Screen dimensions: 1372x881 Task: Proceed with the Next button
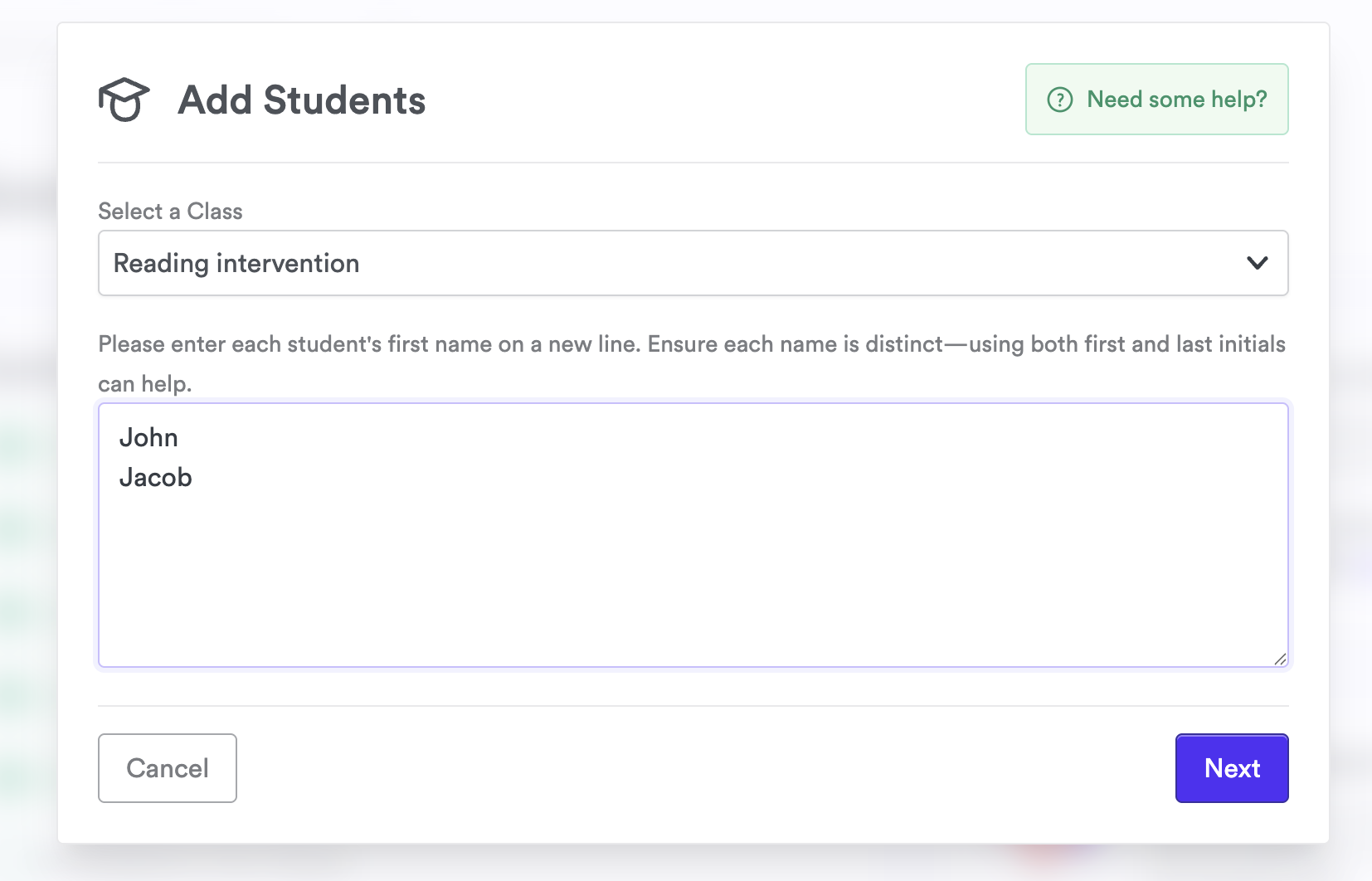1231,768
